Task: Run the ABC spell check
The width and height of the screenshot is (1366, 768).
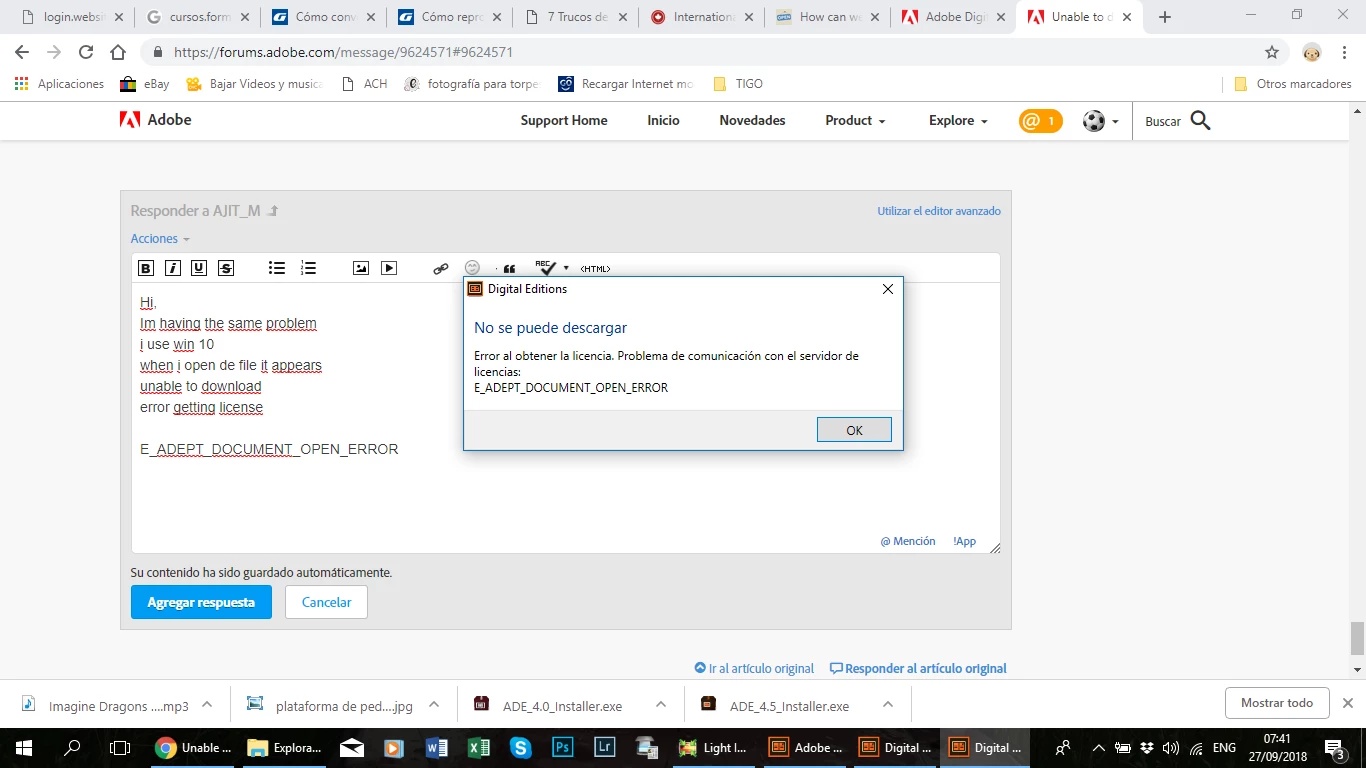Action: click(x=546, y=267)
